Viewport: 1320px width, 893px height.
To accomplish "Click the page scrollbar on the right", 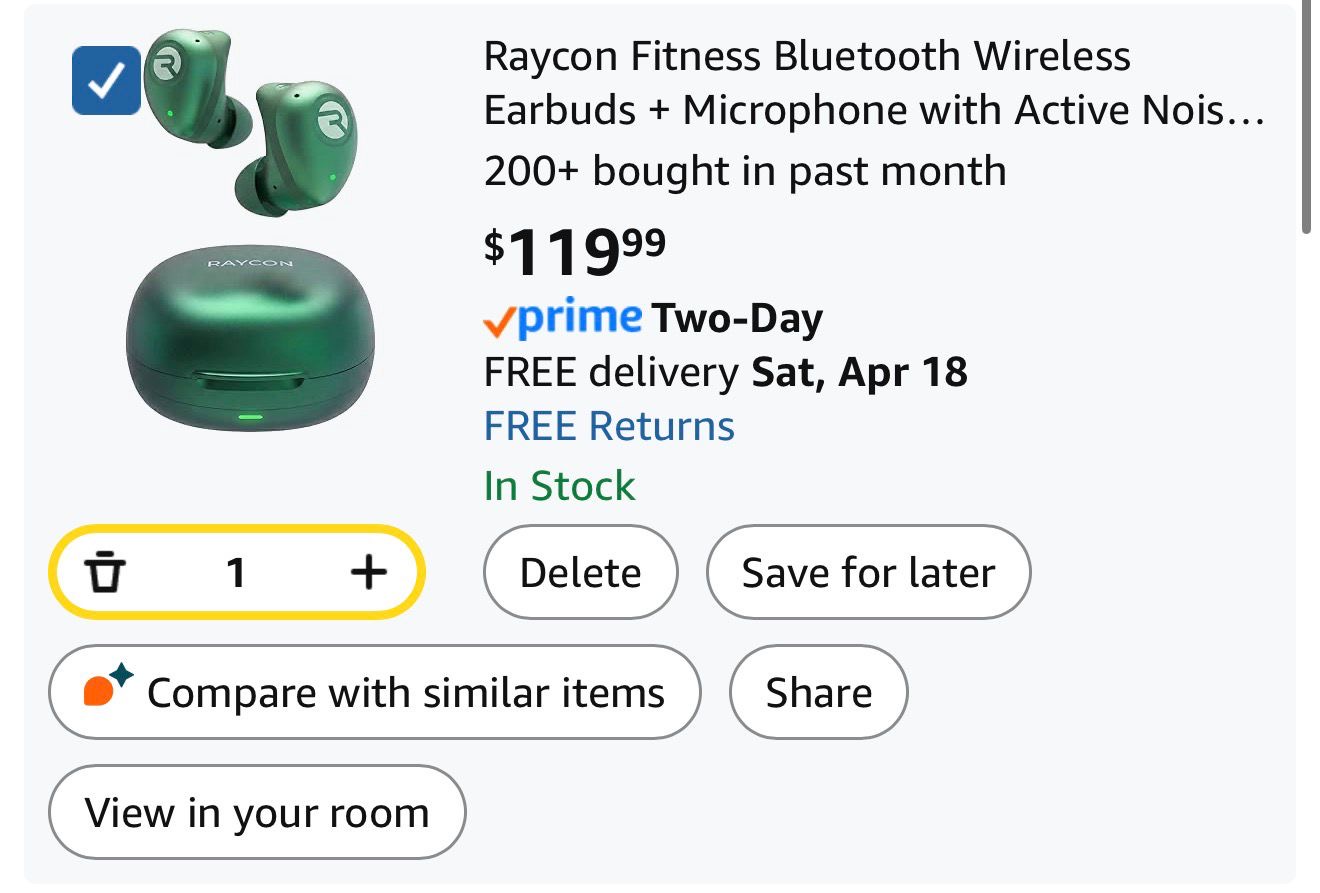I will point(1306,120).
